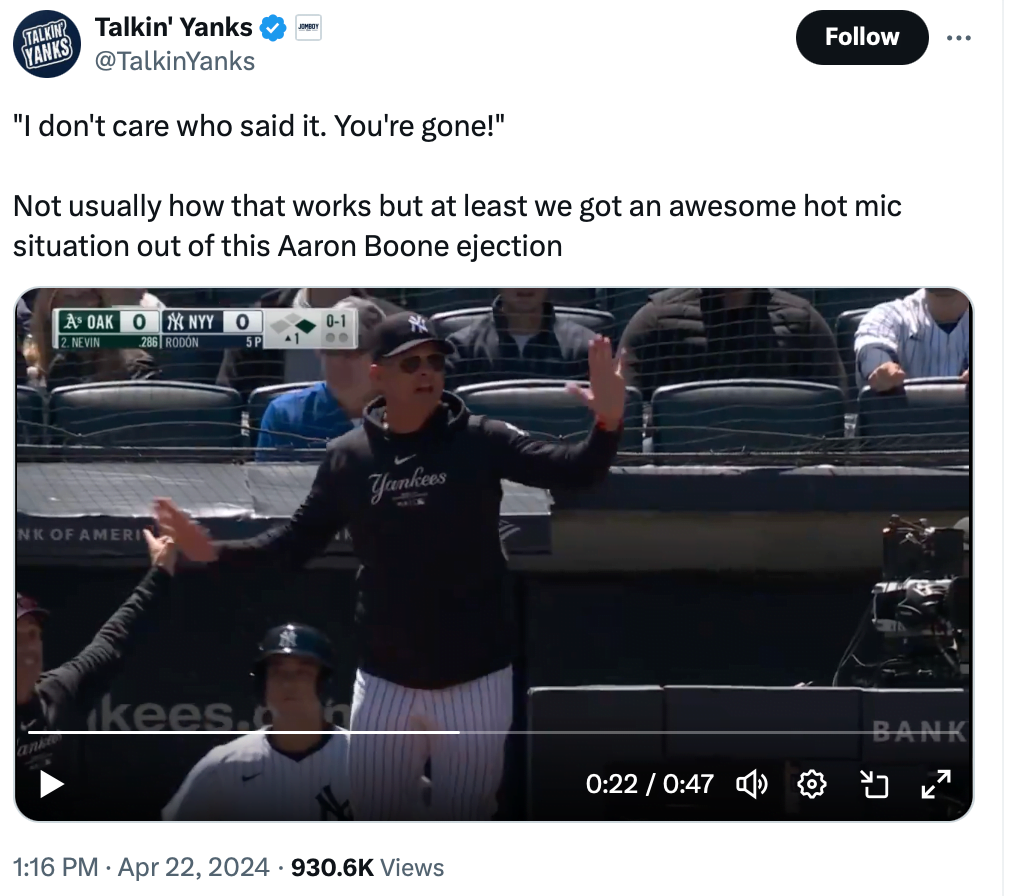The width and height of the screenshot is (1010, 896).
Task: Click the @TalkinYanks handle
Action: [175, 61]
